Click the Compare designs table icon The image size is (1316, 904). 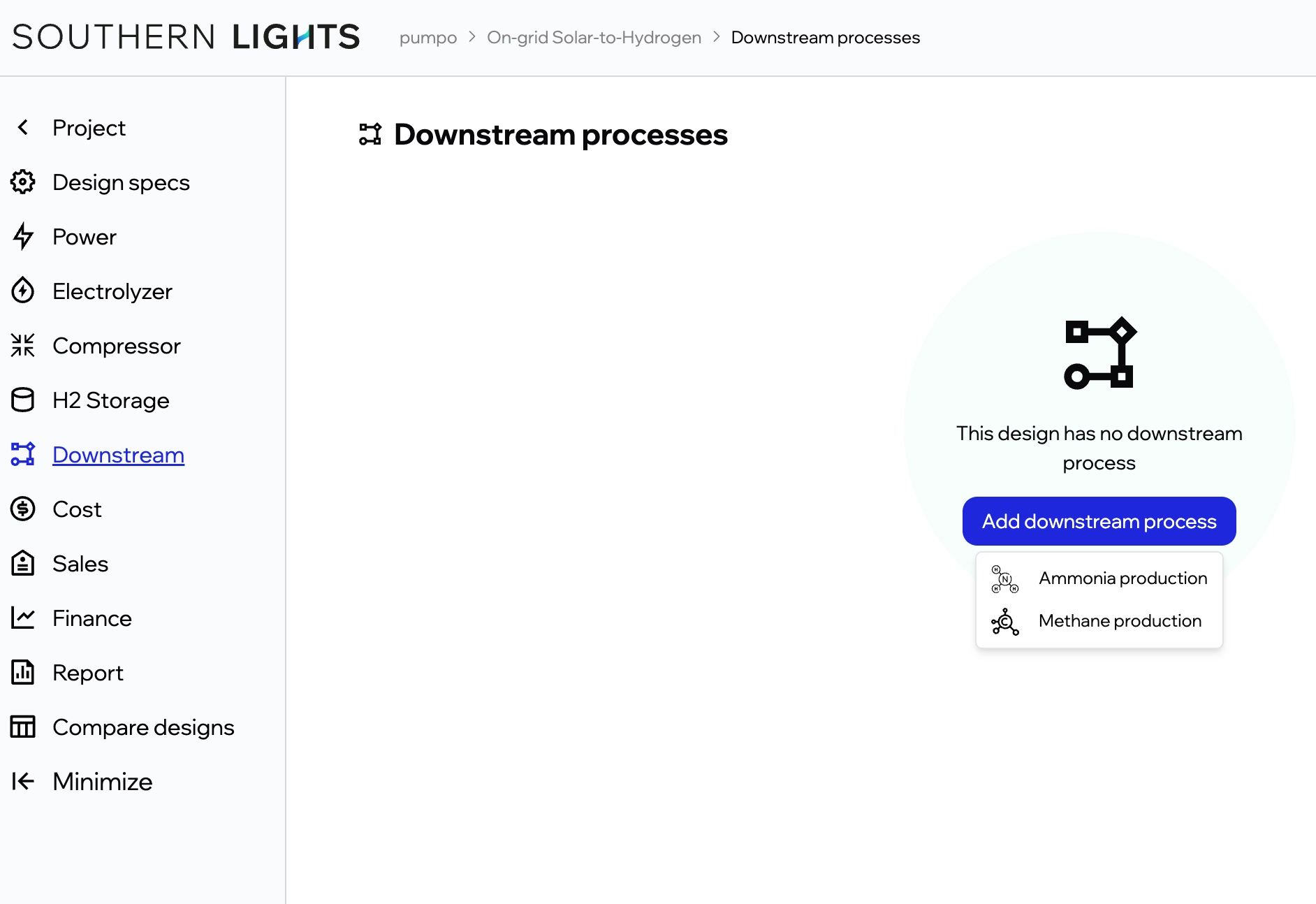[x=22, y=727]
